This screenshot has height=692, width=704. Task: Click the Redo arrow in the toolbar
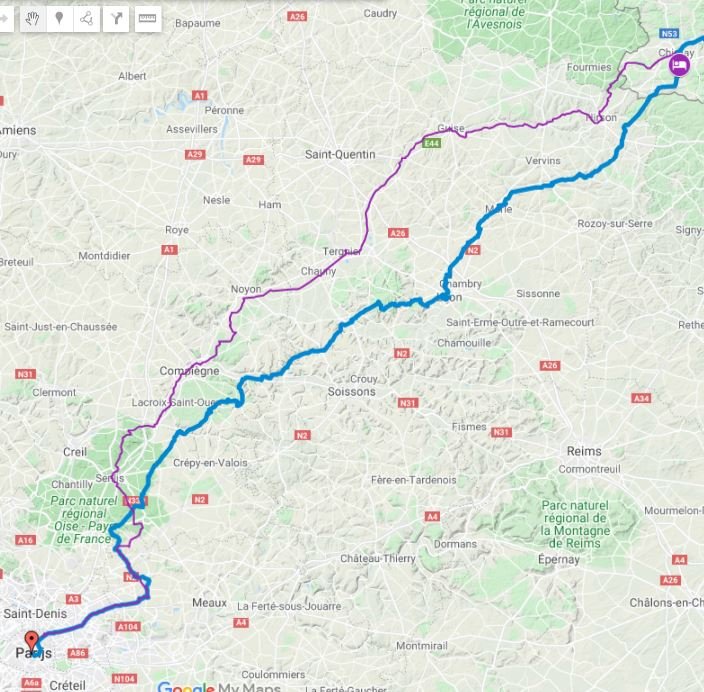[x=4, y=19]
